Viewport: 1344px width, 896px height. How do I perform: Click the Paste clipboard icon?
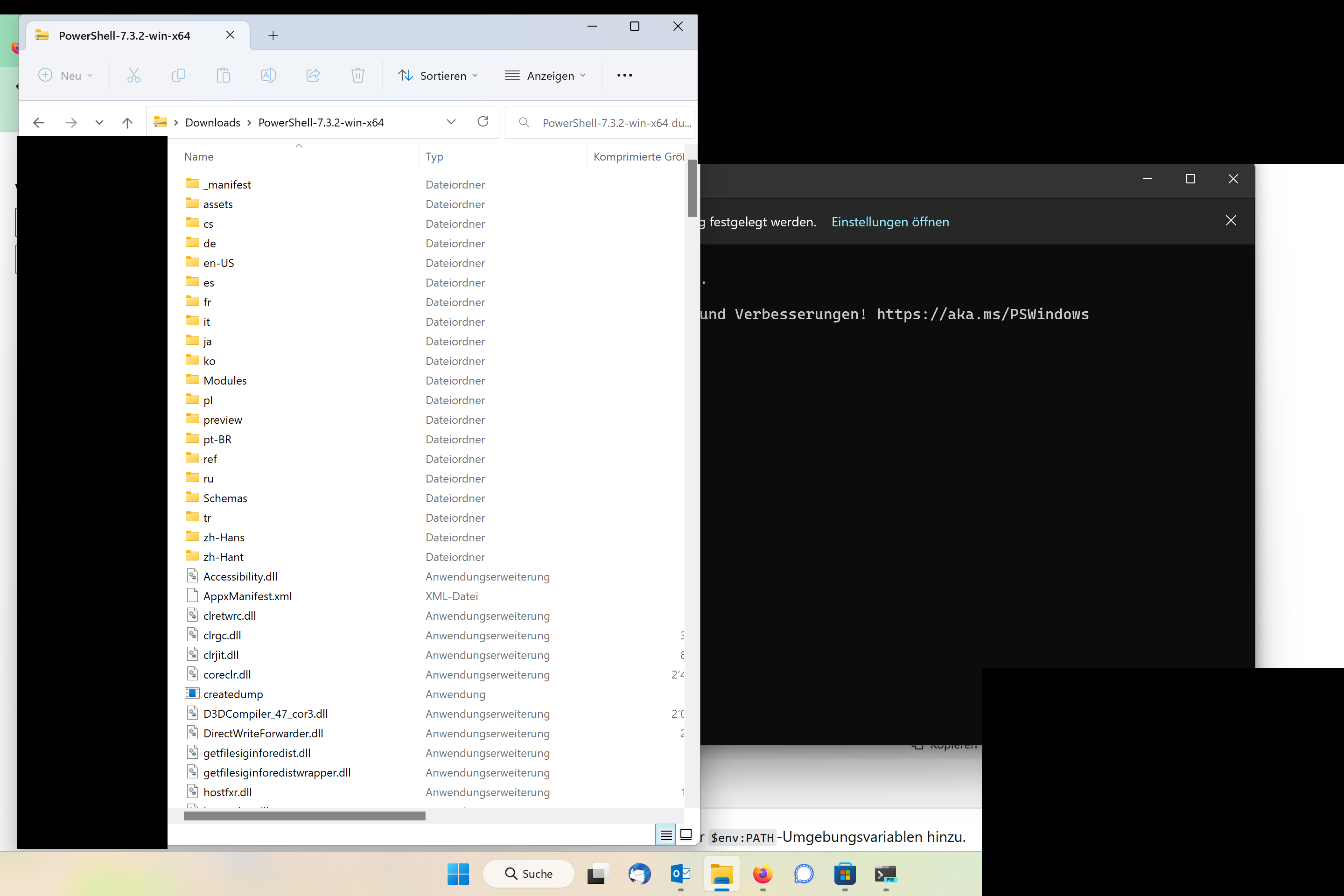[224, 76]
